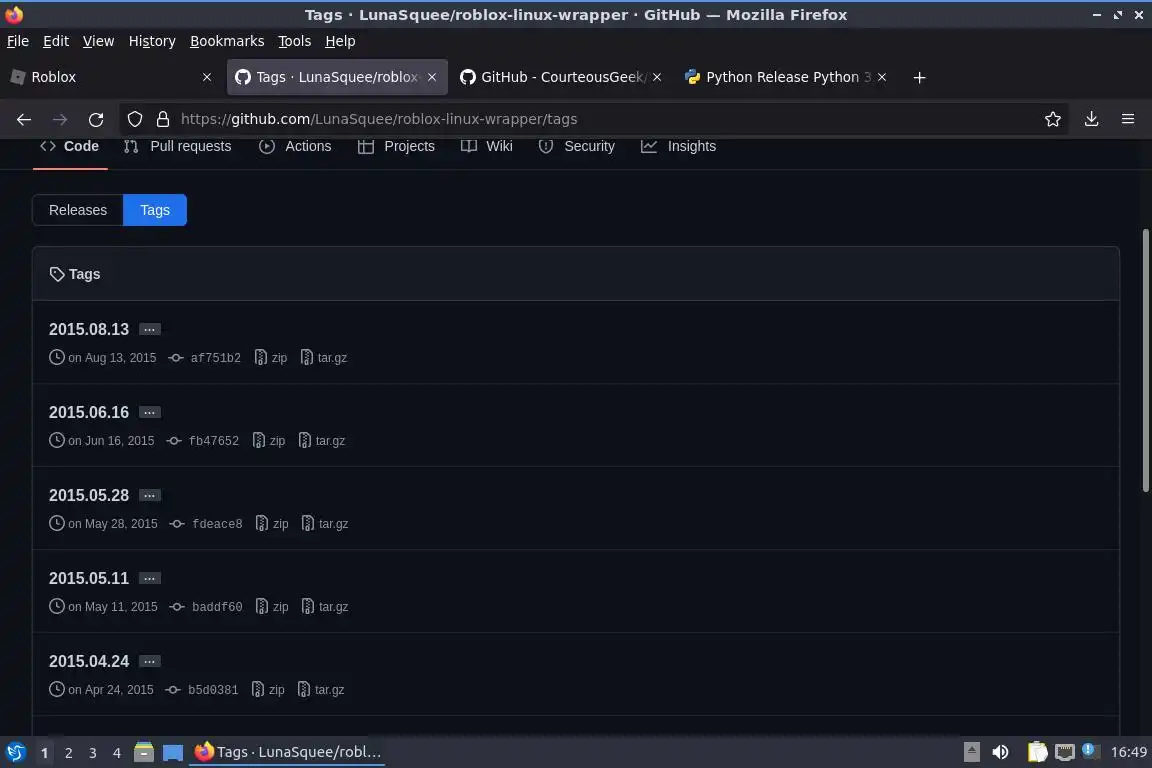Open the Help menu
Image resolution: width=1152 pixels, height=768 pixels.
[x=340, y=41]
